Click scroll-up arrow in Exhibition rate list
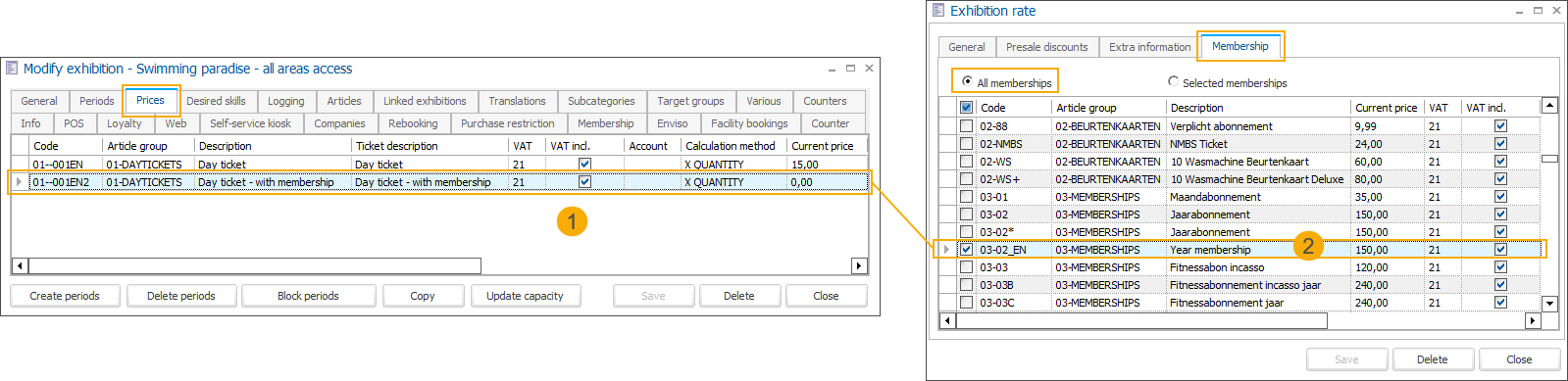The height and width of the screenshot is (381, 1568). (x=1549, y=106)
